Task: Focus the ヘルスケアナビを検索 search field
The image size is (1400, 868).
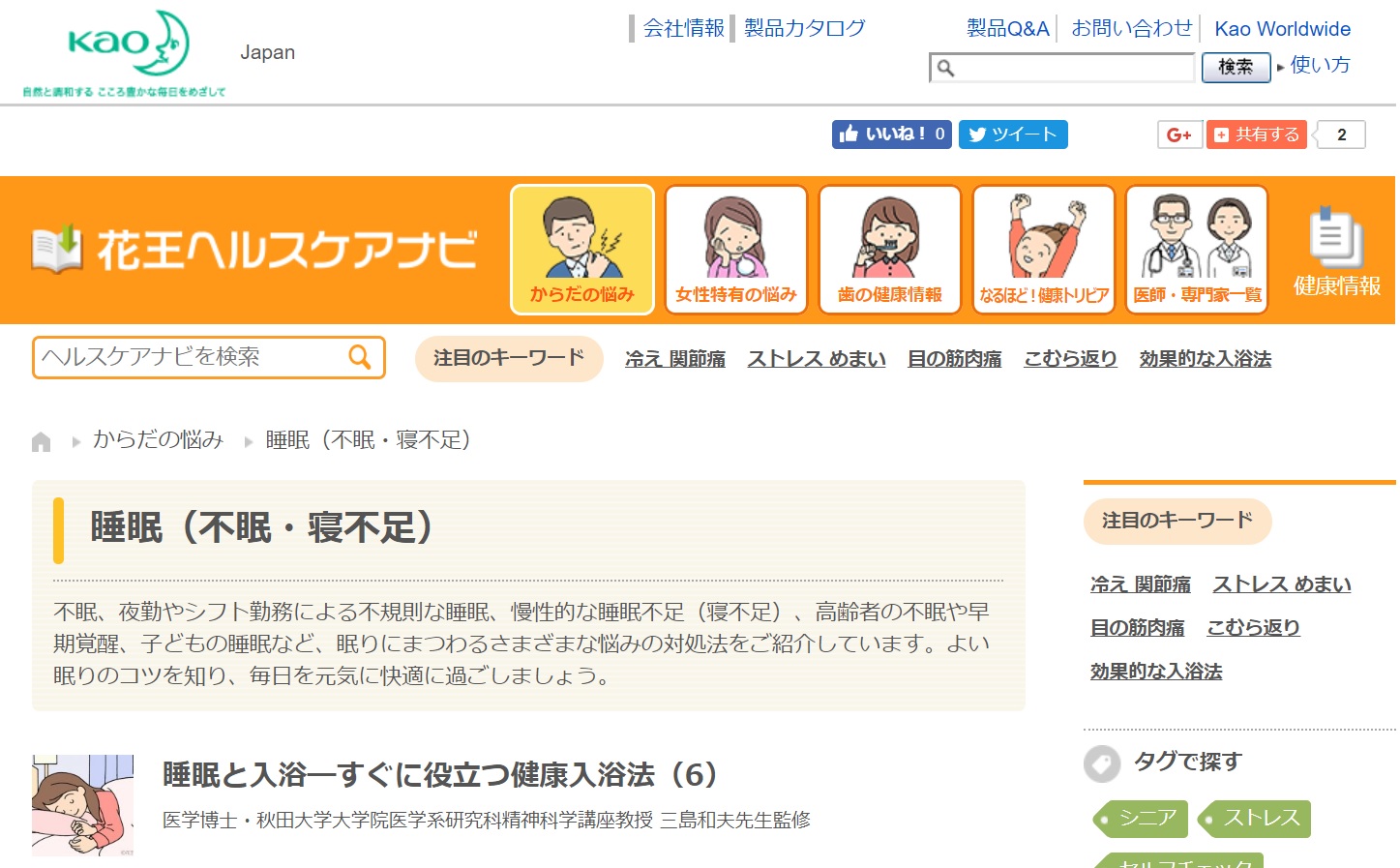Action: coord(189,357)
